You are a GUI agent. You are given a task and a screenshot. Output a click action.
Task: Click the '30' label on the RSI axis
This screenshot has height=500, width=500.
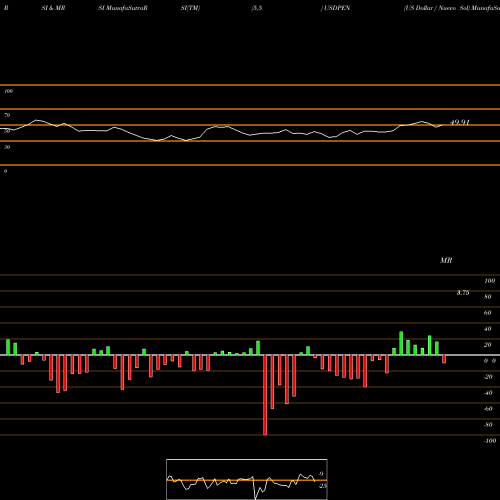coord(7,147)
